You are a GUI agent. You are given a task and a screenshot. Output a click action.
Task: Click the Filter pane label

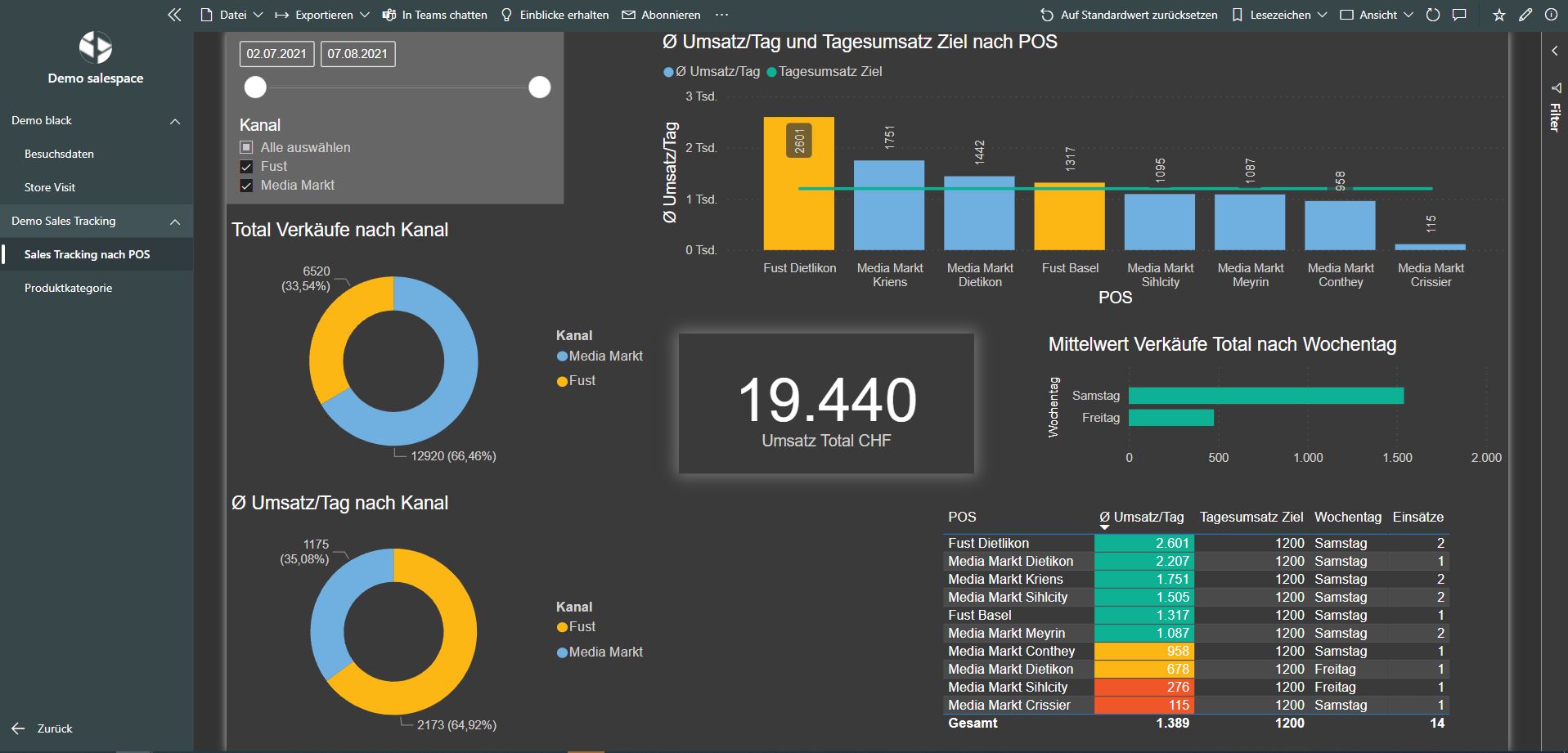(x=1554, y=117)
